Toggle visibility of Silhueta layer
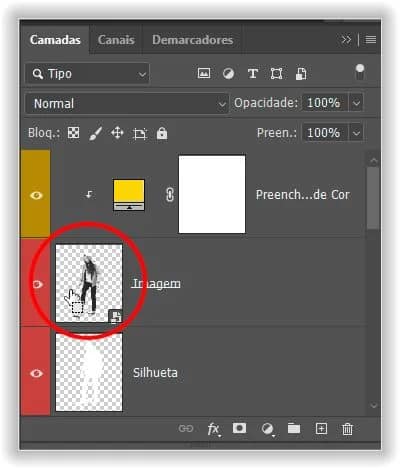Viewport: 400px width, 469px height. (36, 373)
